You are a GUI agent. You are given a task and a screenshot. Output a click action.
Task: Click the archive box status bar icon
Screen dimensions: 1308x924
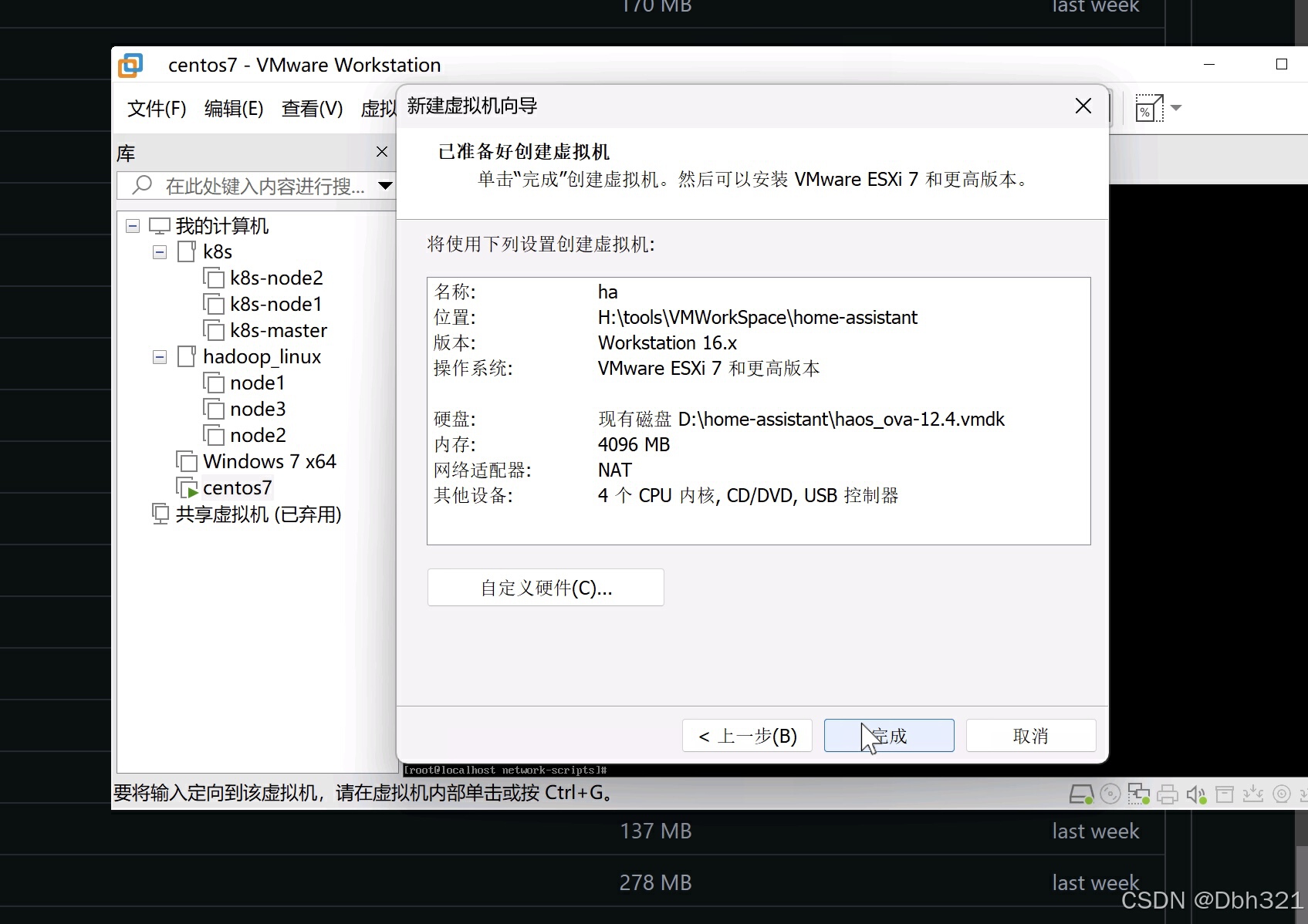(1225, 794)
